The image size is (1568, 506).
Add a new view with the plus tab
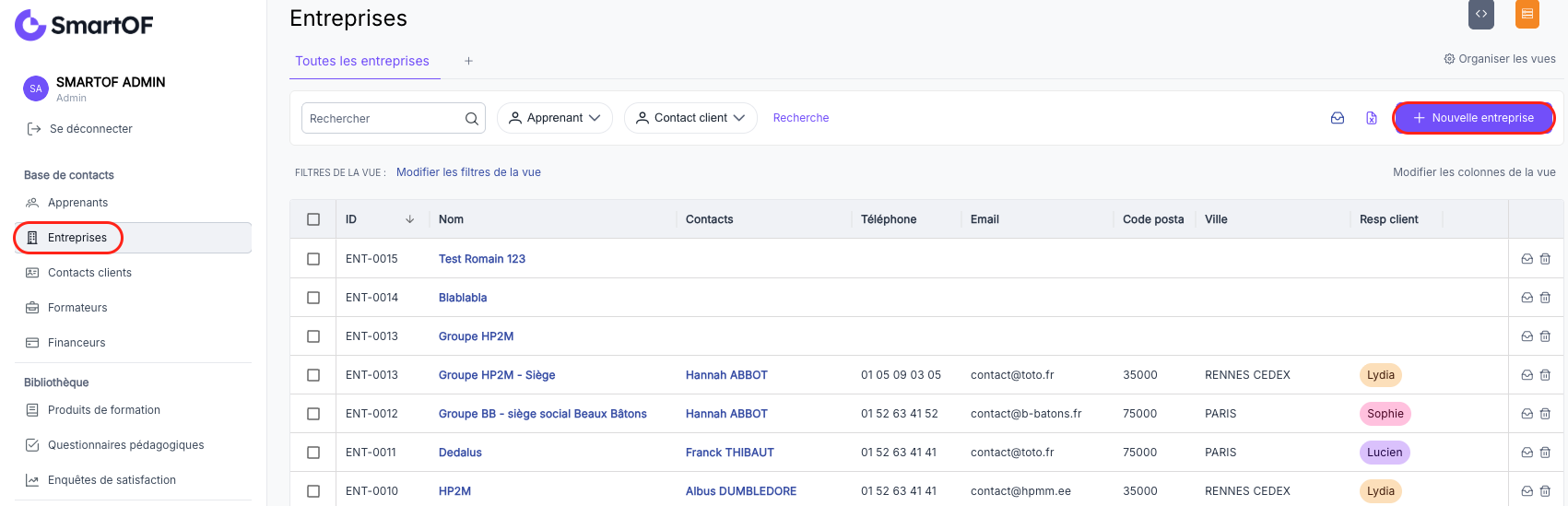pos(468,61)
